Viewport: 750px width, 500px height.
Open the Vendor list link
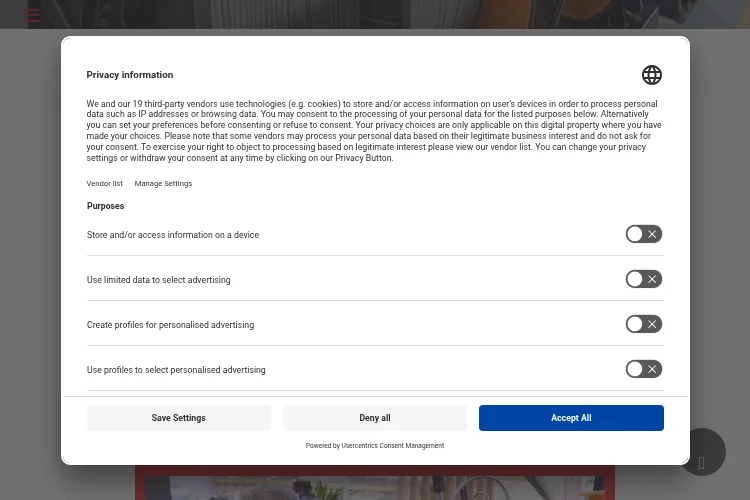pos(104,183)
